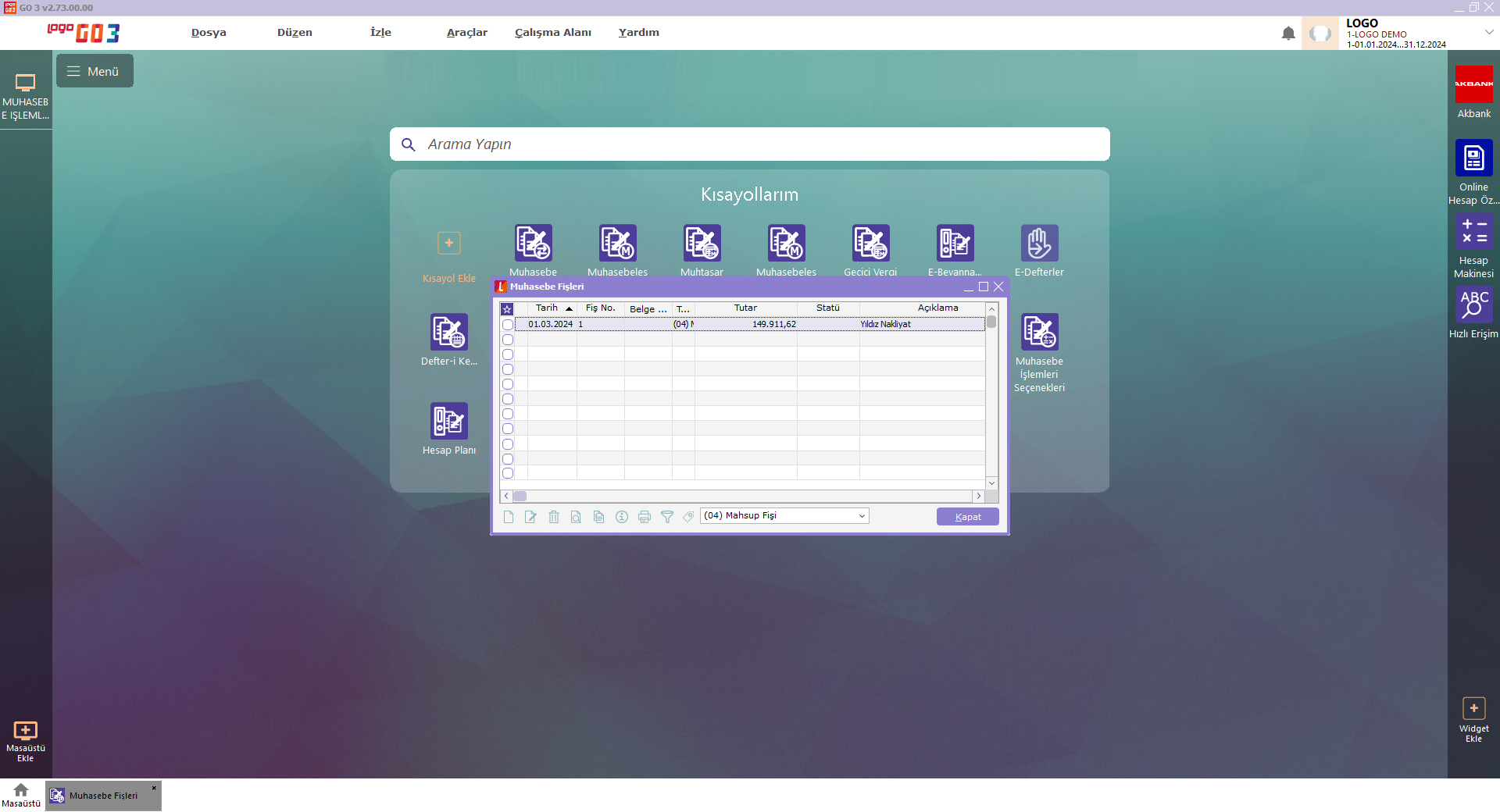Screen dimensions: 1500x812
Task: Select the checkbox for the 01.03.2024 record
Action: pos(508,325)
